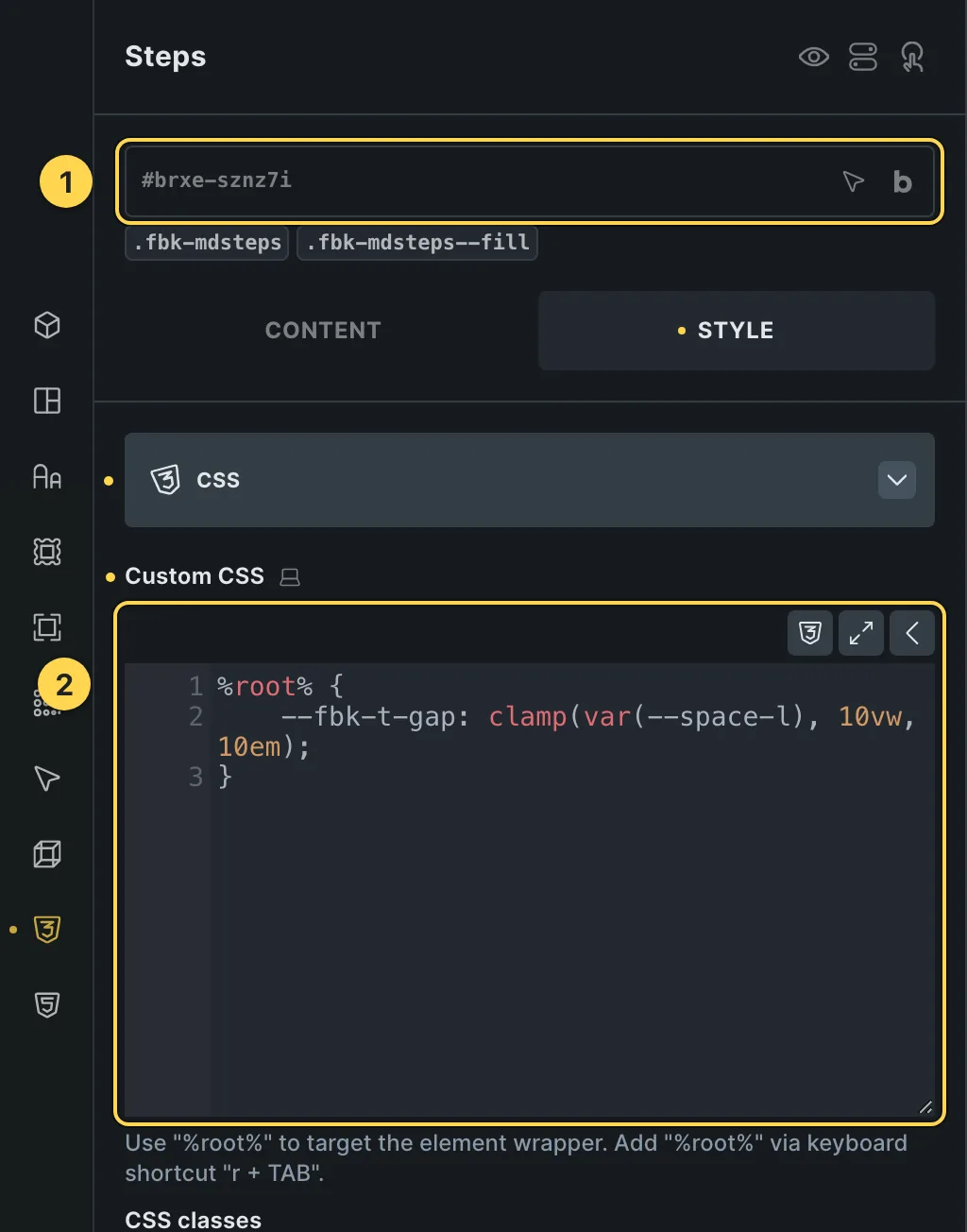Select the .fbk-mdsteps class chip
Screen dimensions: 967x1232
[x=207, y=243]
